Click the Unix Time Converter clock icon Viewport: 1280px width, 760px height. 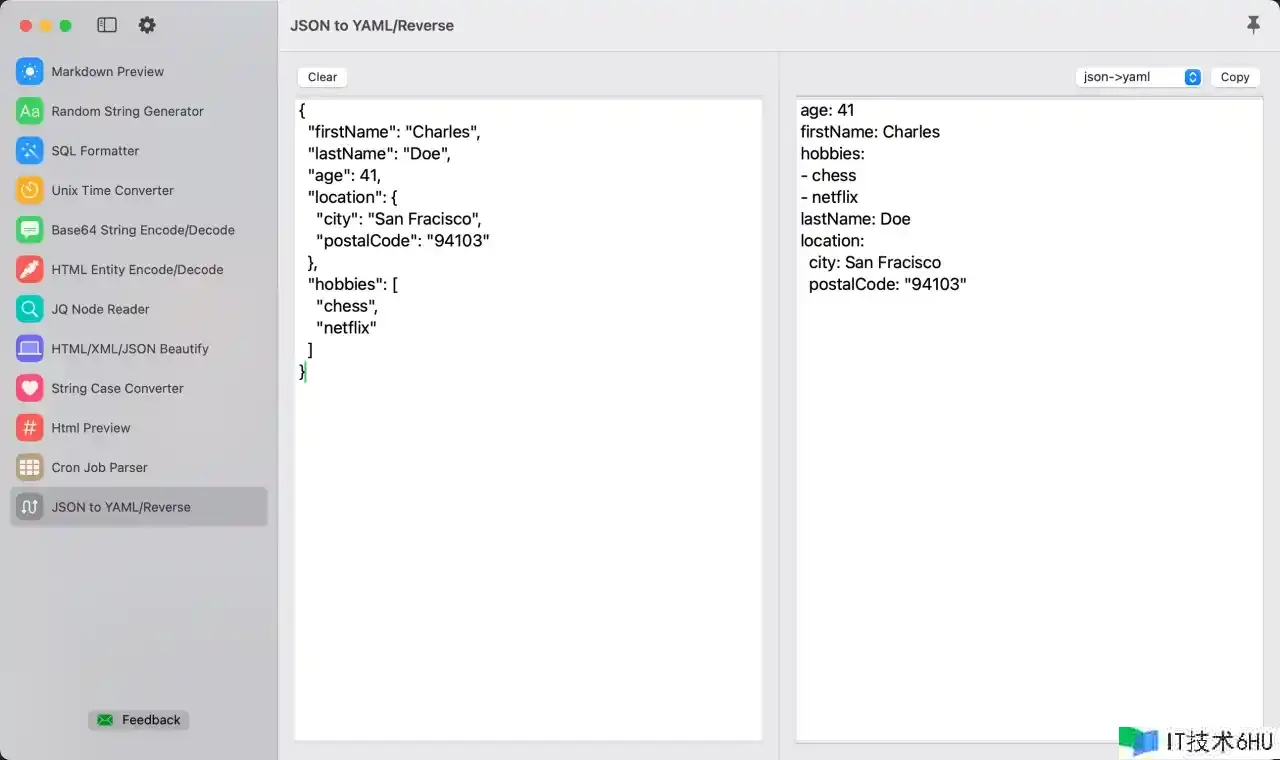point(30,190)
